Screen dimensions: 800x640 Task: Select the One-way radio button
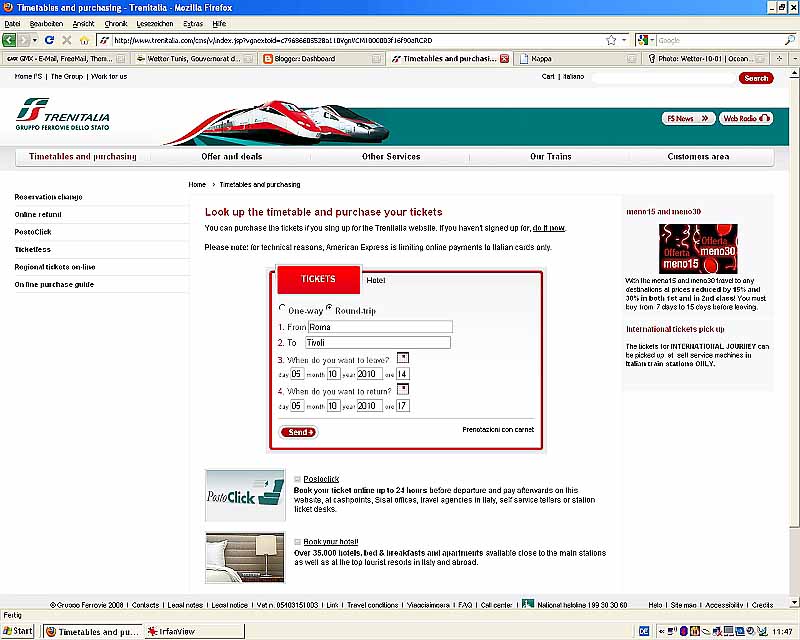coord(282,308)
